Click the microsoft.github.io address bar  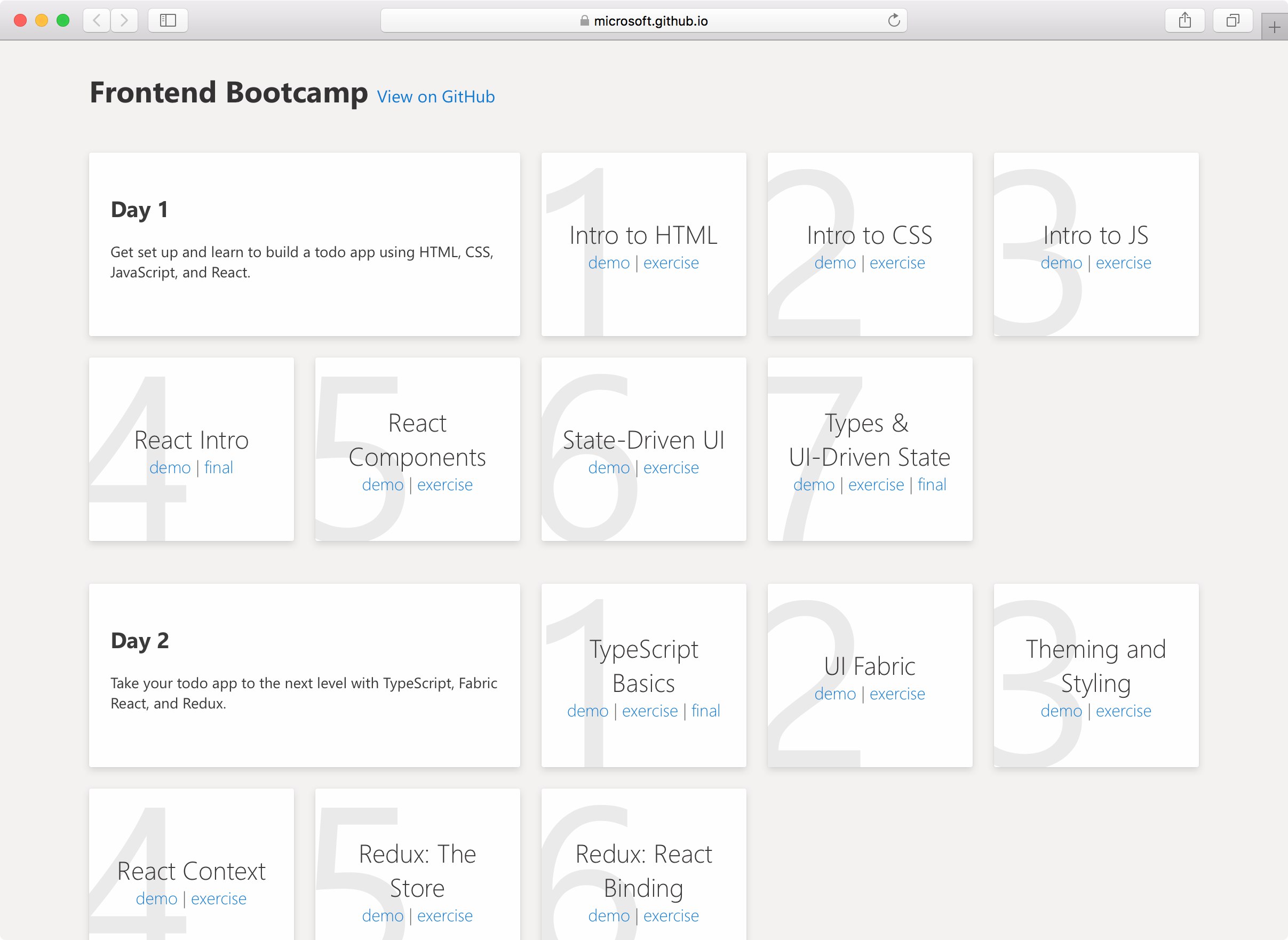pyautogui.click(x=643, y=20)
